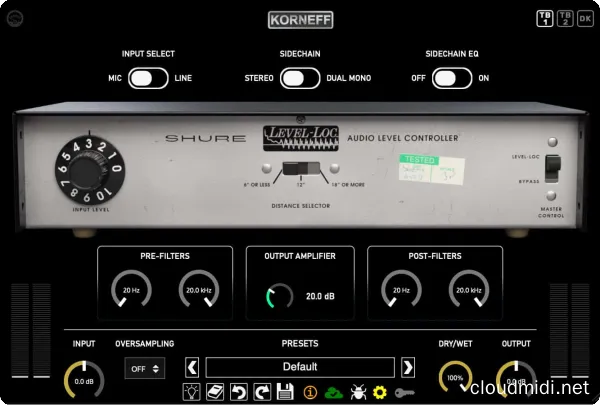The image size is (600, 405).
Task: Flip the Level-Loc/Bypass rocker switch
Action: pyautogui.click(x=553, y=168)
